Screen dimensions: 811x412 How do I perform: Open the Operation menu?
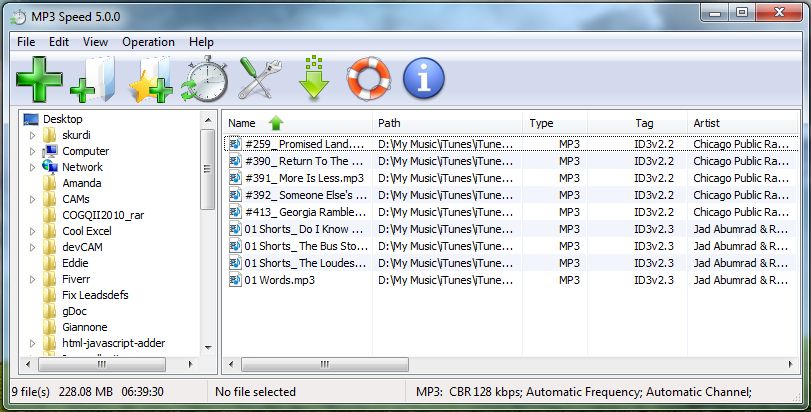tap(148, 42)
